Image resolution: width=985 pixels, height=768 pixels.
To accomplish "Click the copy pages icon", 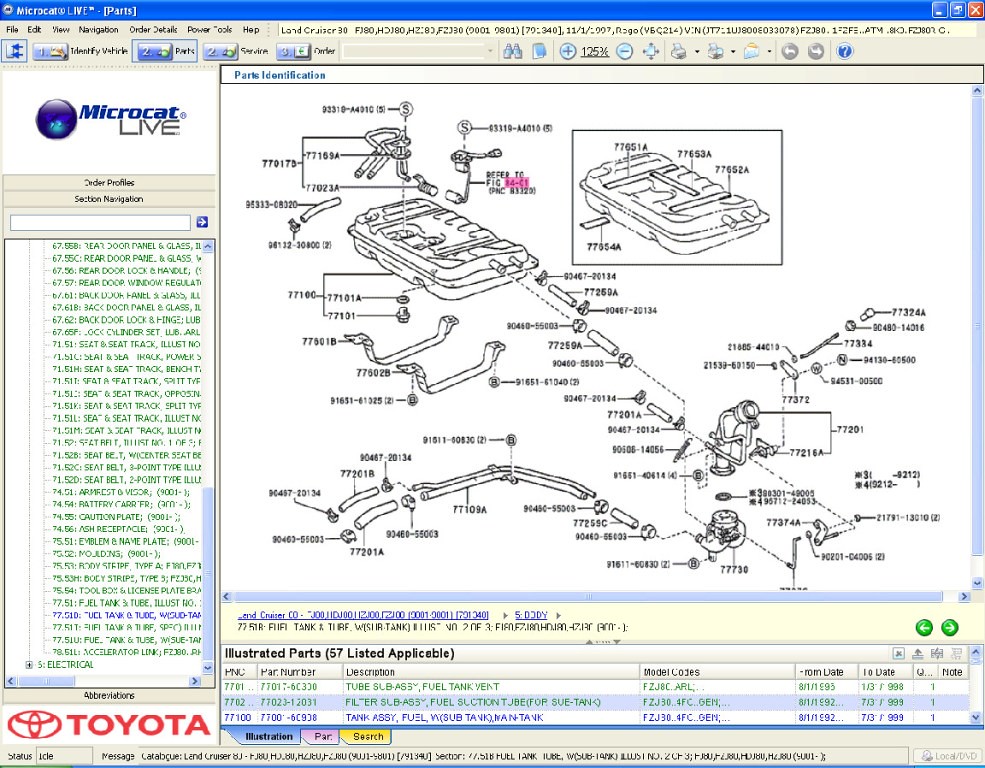I will [x=539, y=51].
